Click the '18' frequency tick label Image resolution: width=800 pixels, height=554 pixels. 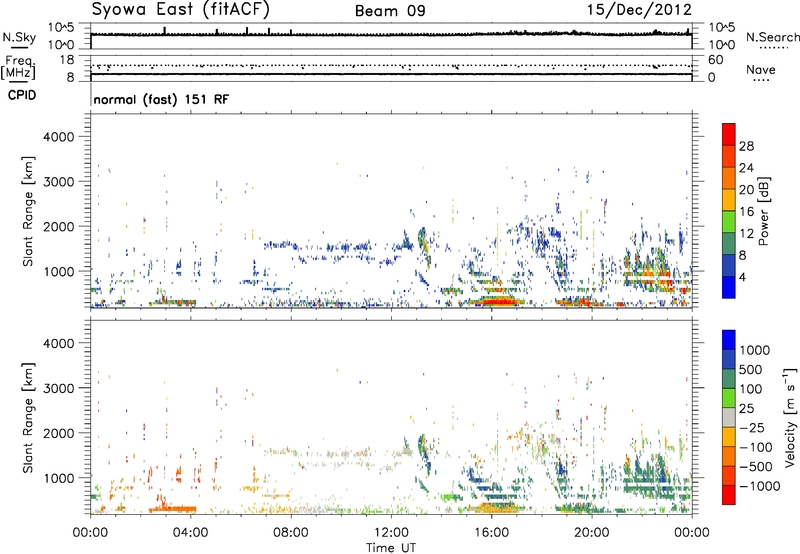point(67,60)
